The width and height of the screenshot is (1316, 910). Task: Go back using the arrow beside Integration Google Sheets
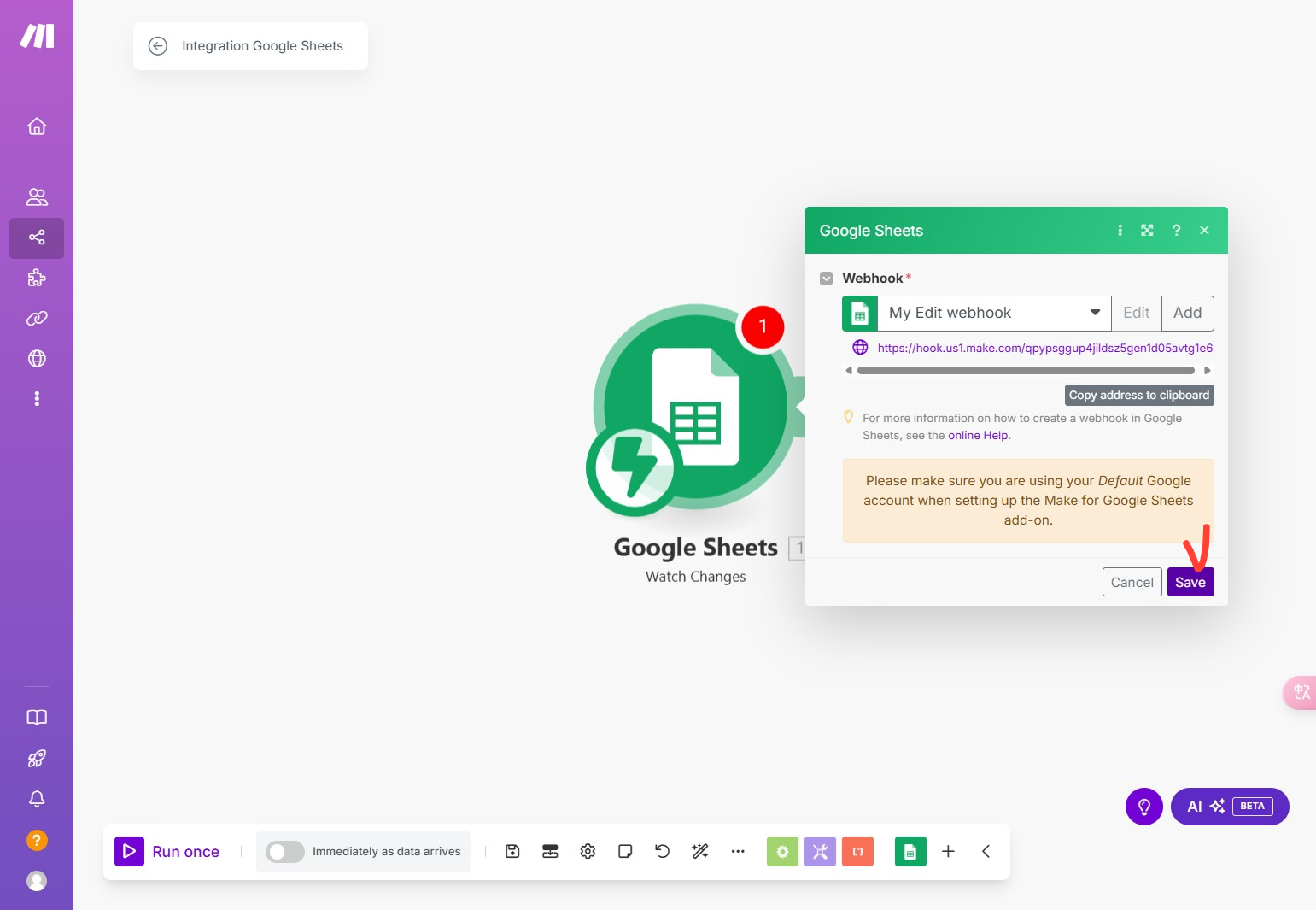[158, 46]
